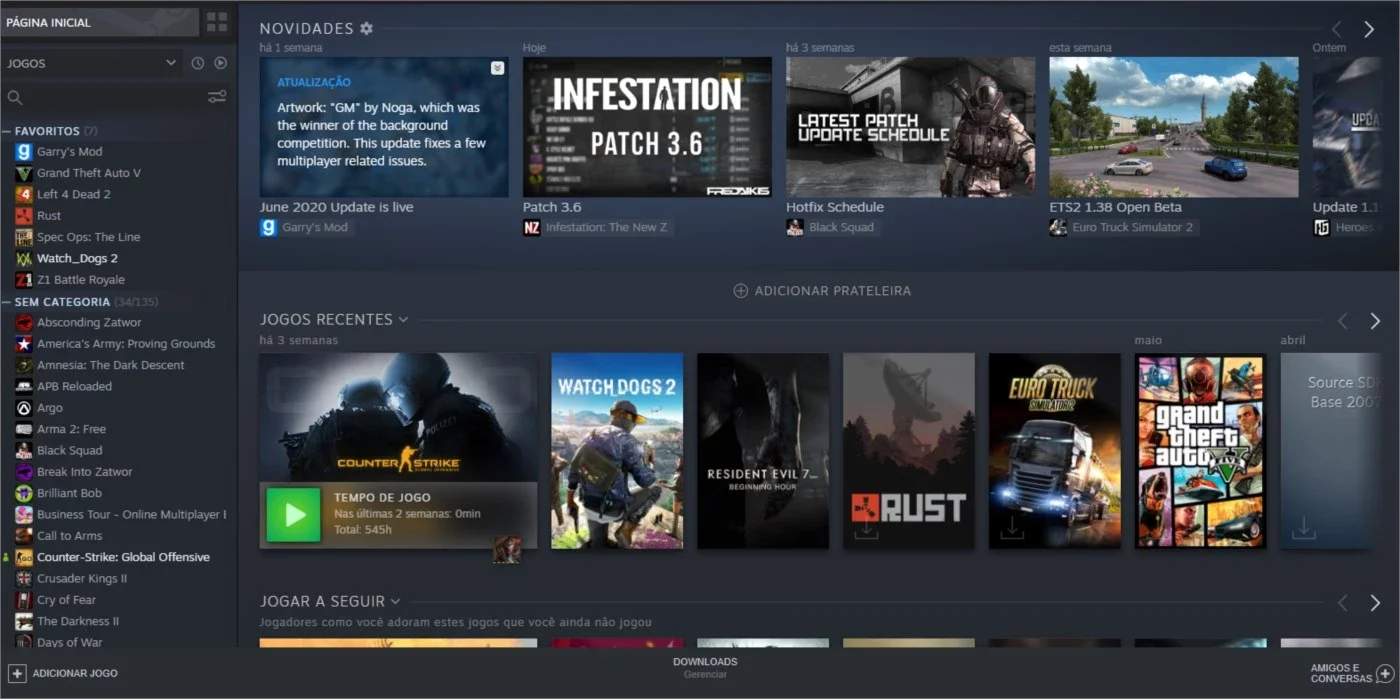Select Cry of Fear entry
The height and width of the screenshot is (699, 1400).
pyautogui.click(x=67, y=600)
